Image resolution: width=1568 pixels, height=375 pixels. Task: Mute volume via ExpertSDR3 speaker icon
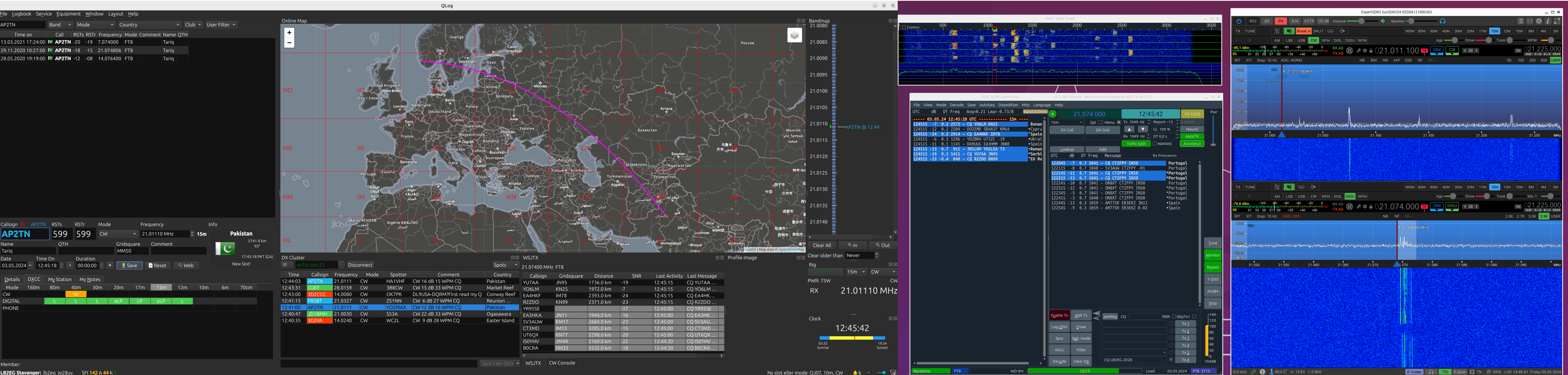(x=1383, y=21)
